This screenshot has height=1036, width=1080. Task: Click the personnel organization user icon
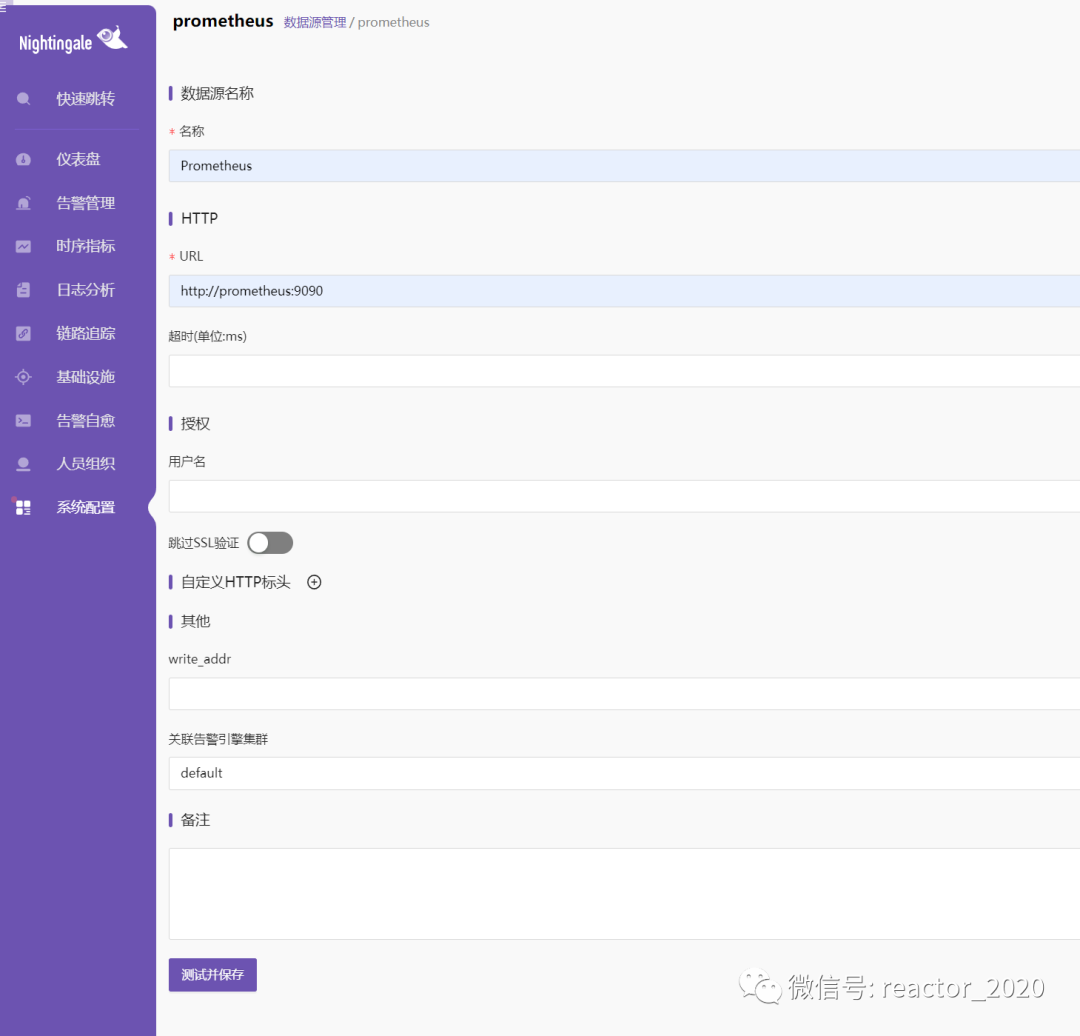[23, 464]
